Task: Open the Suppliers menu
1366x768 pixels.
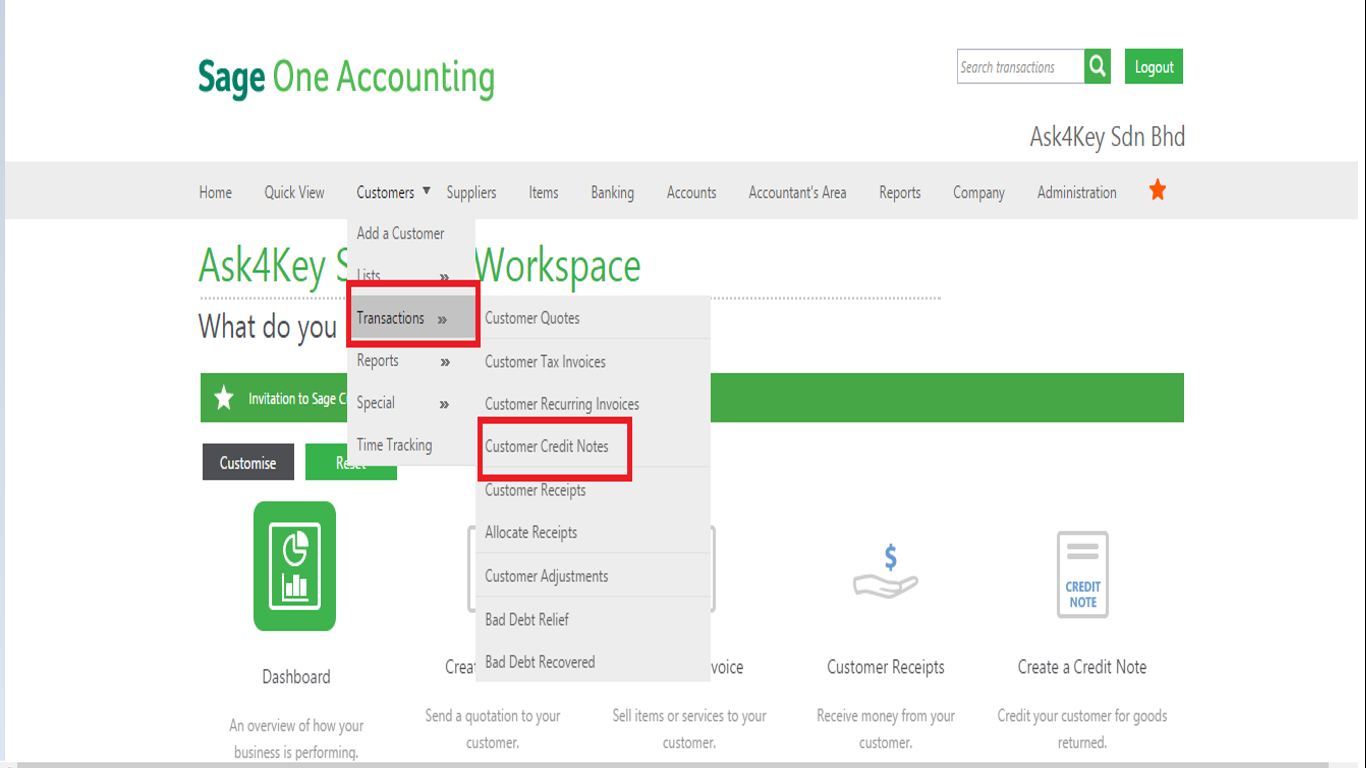Action: pos(471,192)
